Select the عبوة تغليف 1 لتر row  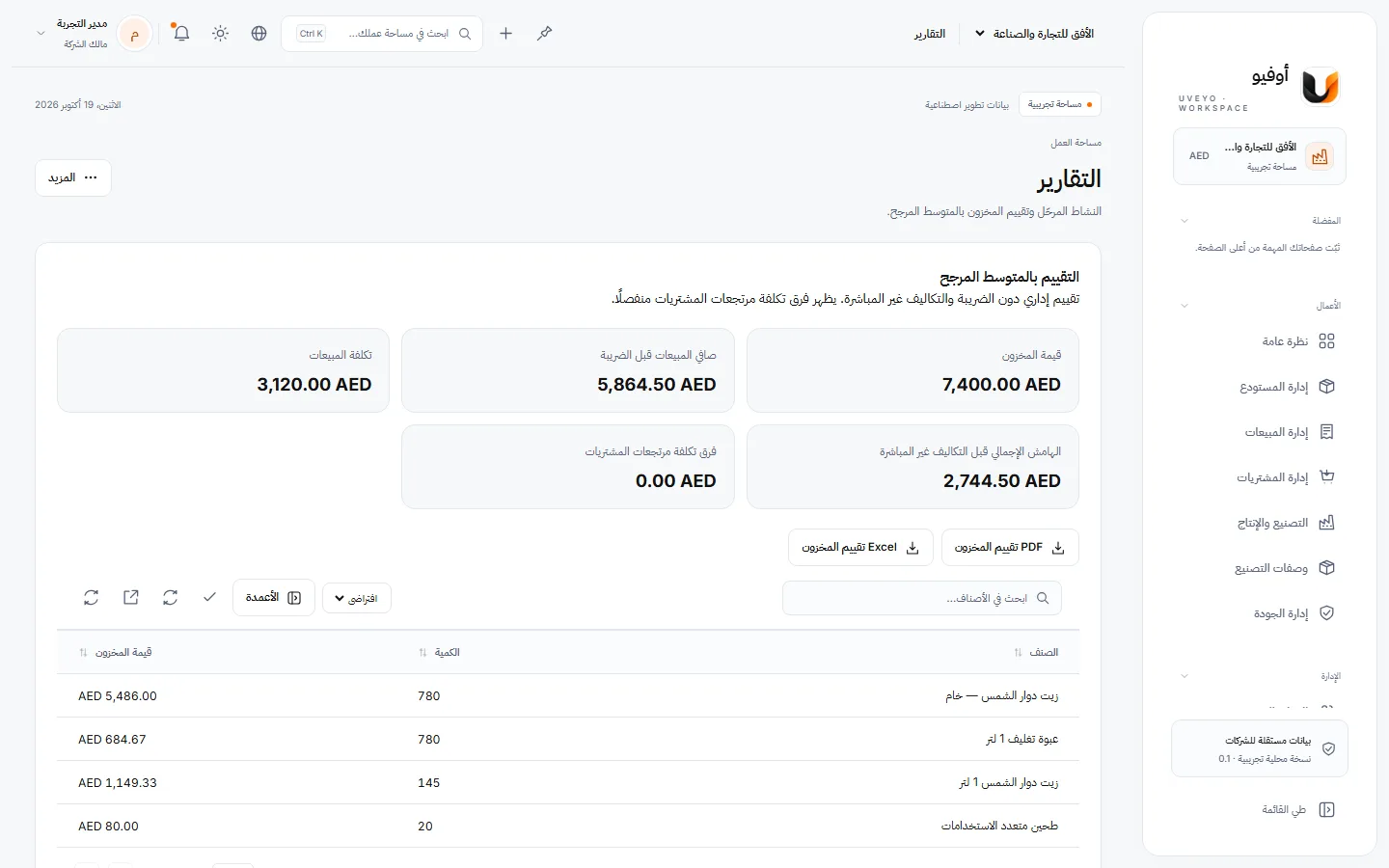point(568,740)
